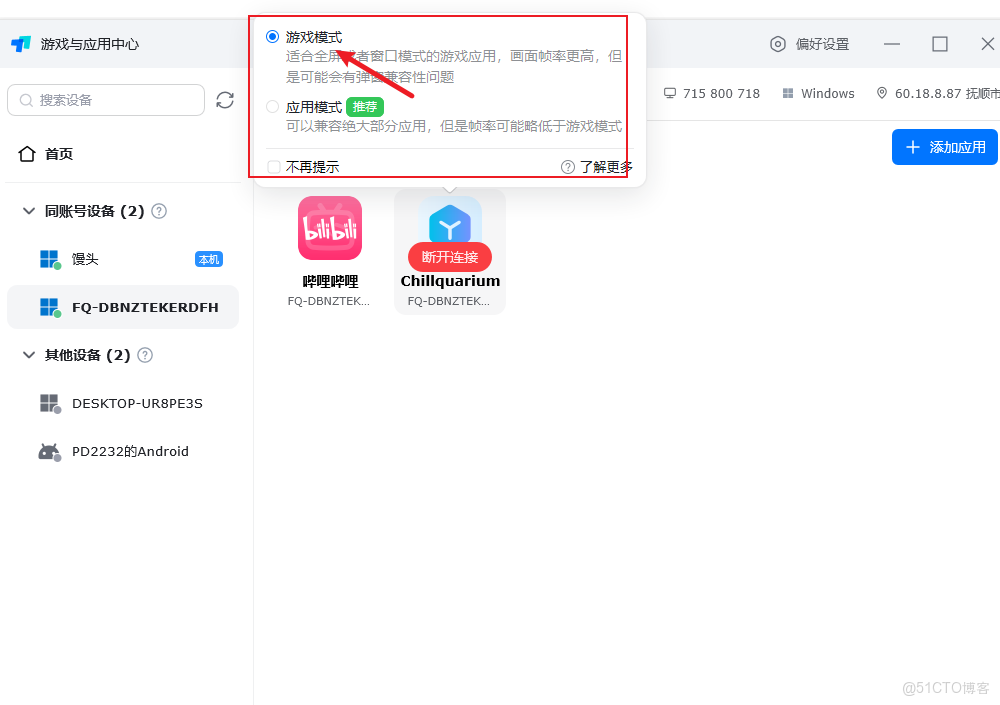Image resolution: width=1000 pixels, height=705 pixels.
Task: Click the Android icon for PD2232的Android
Action: pyautogui.click(x=49, y=451)
